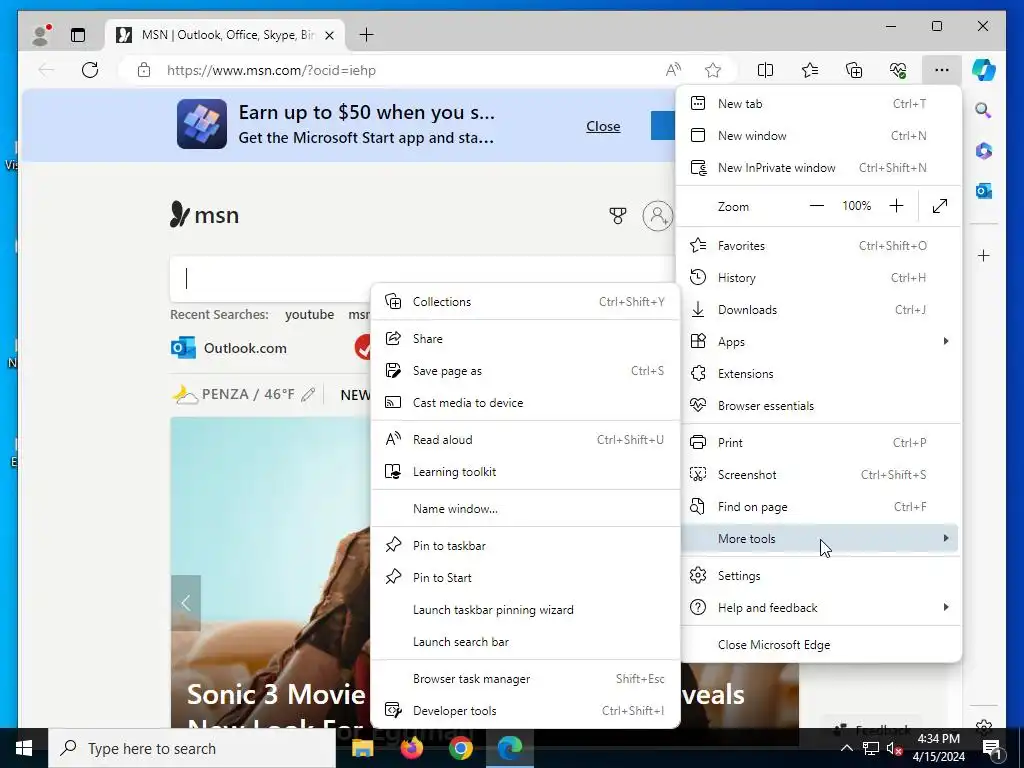The image size is (1024, 768).
Task: Open the tab actions menu icon
Action: click(78, 35)
